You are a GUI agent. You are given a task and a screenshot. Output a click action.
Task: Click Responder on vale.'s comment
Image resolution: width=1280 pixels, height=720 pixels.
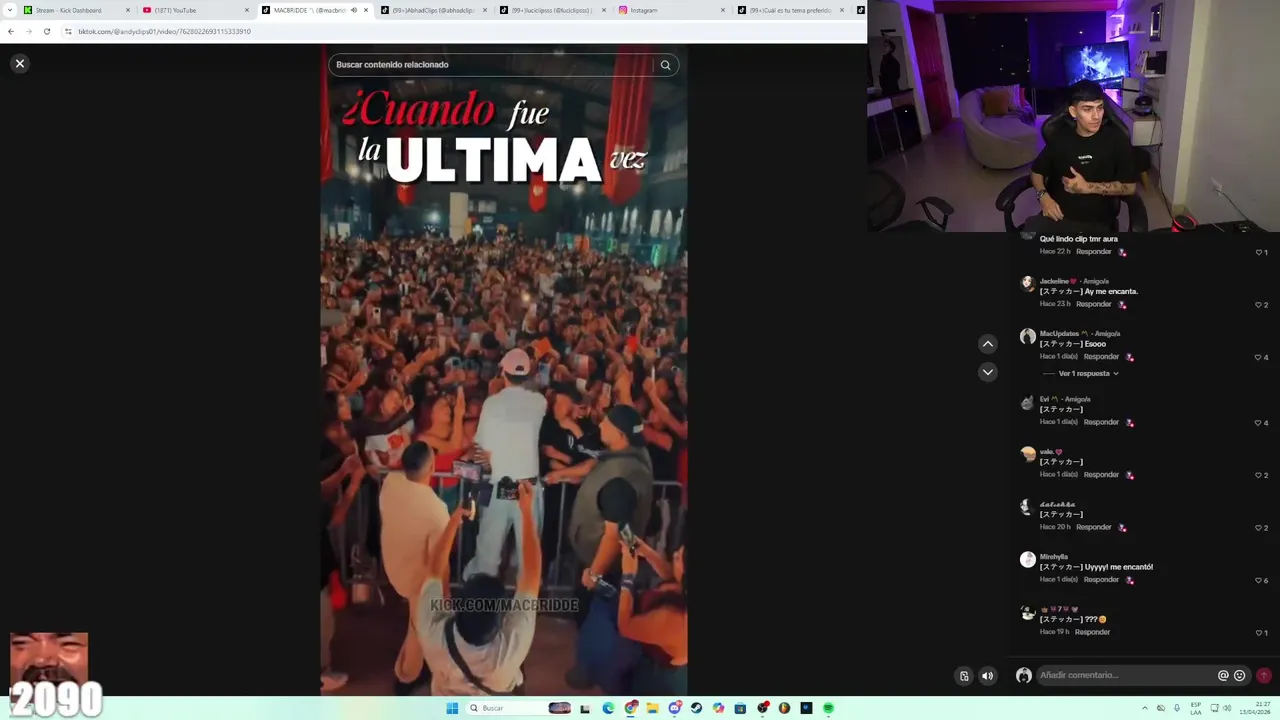point(1101,475)
